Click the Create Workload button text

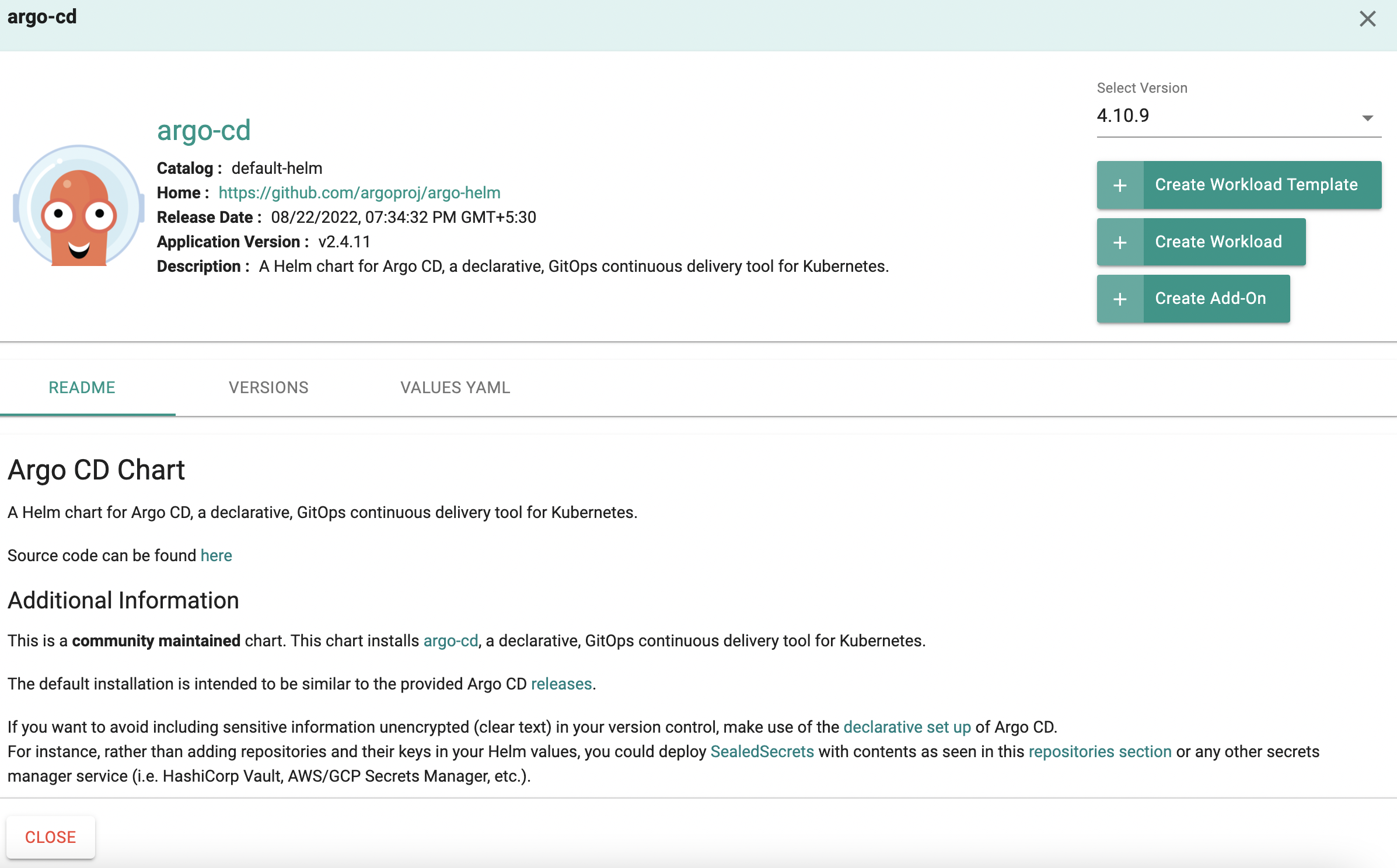coord(1218,242)
